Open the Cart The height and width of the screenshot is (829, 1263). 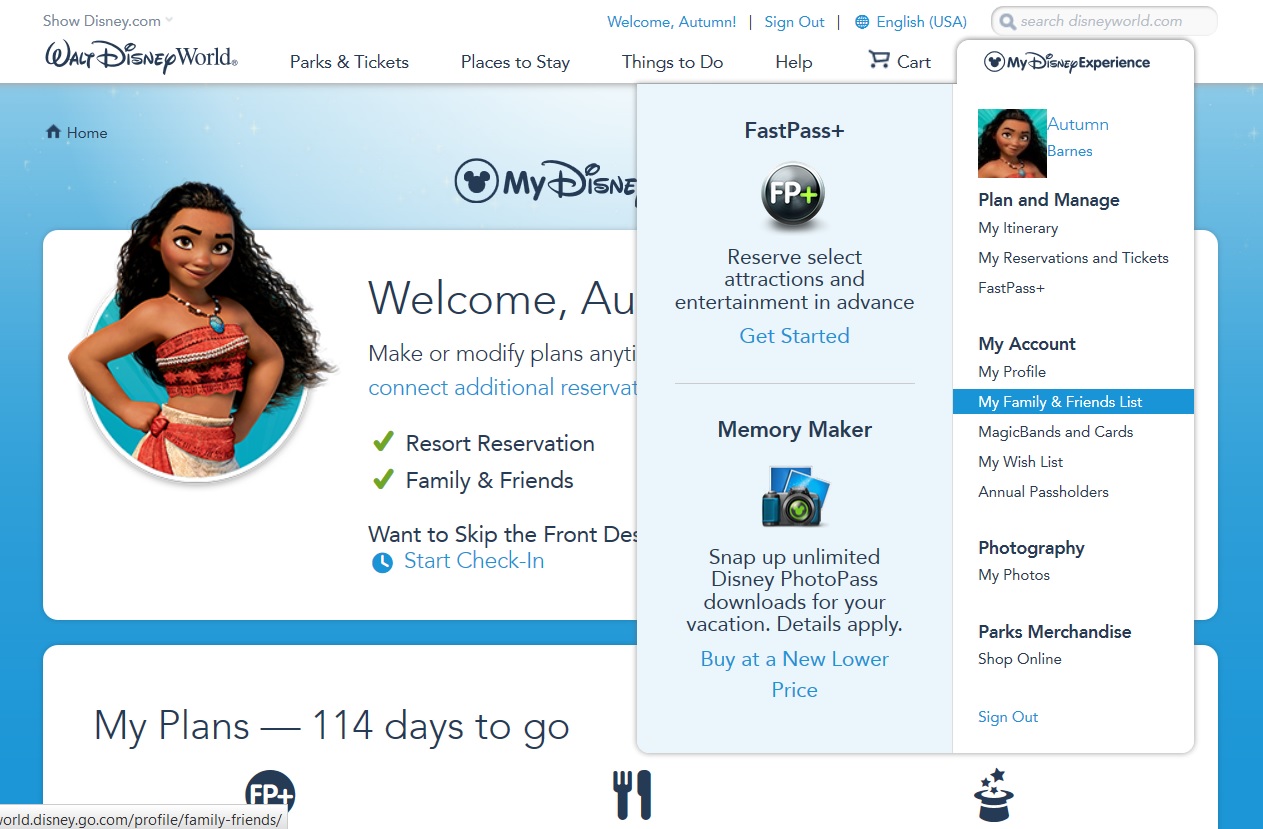coord(898,62)
